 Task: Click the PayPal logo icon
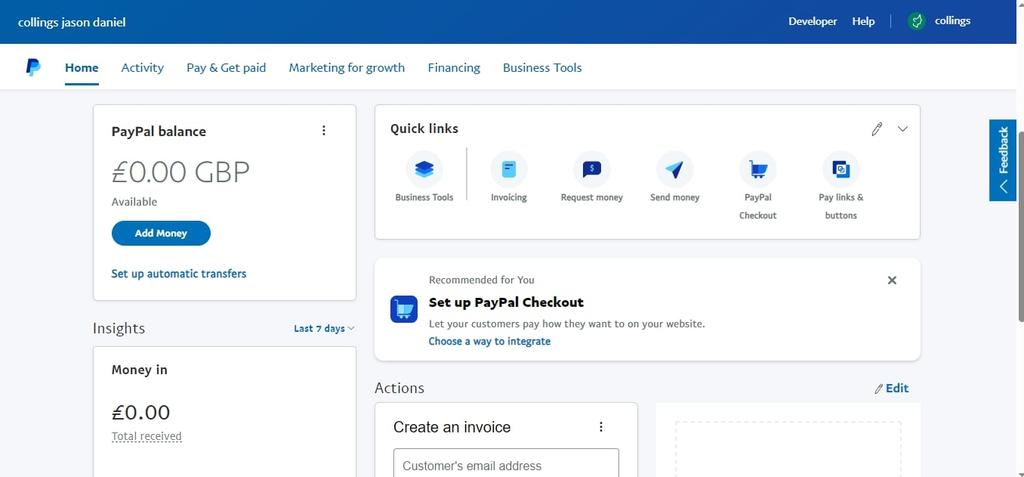pyautogui.click(x=33, y=67)
